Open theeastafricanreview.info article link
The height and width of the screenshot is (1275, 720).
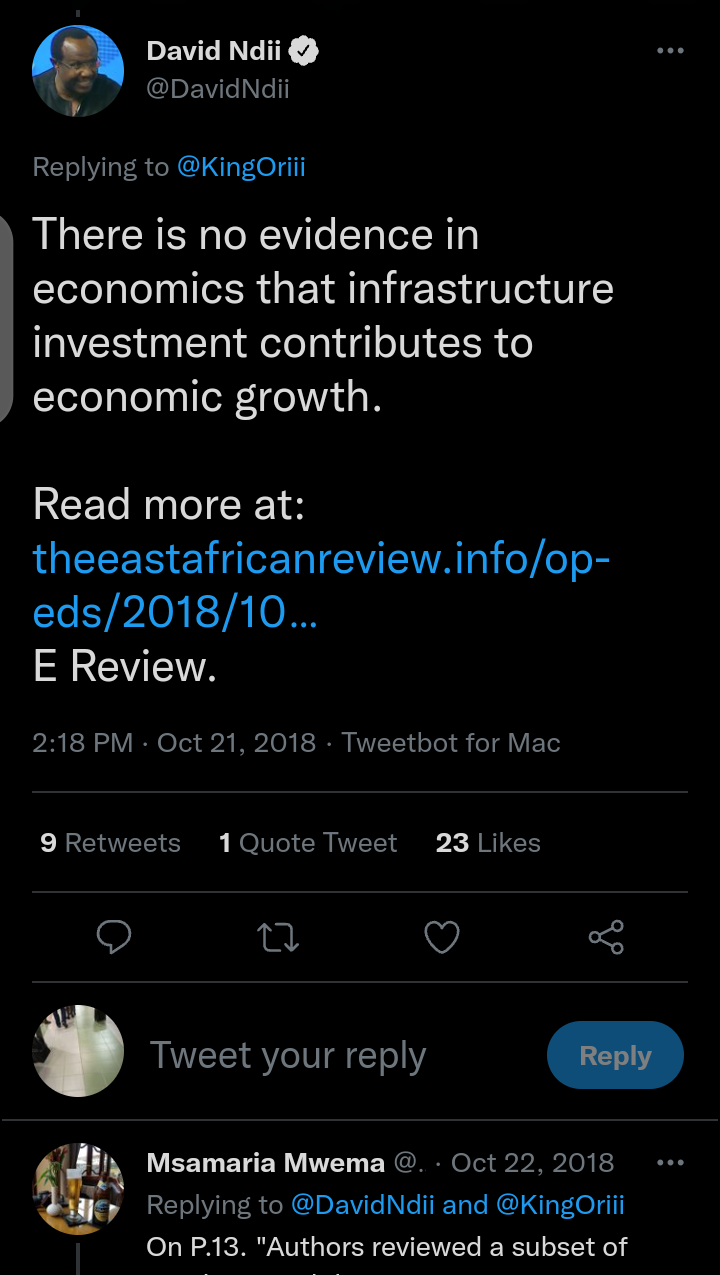click(320, 585)
